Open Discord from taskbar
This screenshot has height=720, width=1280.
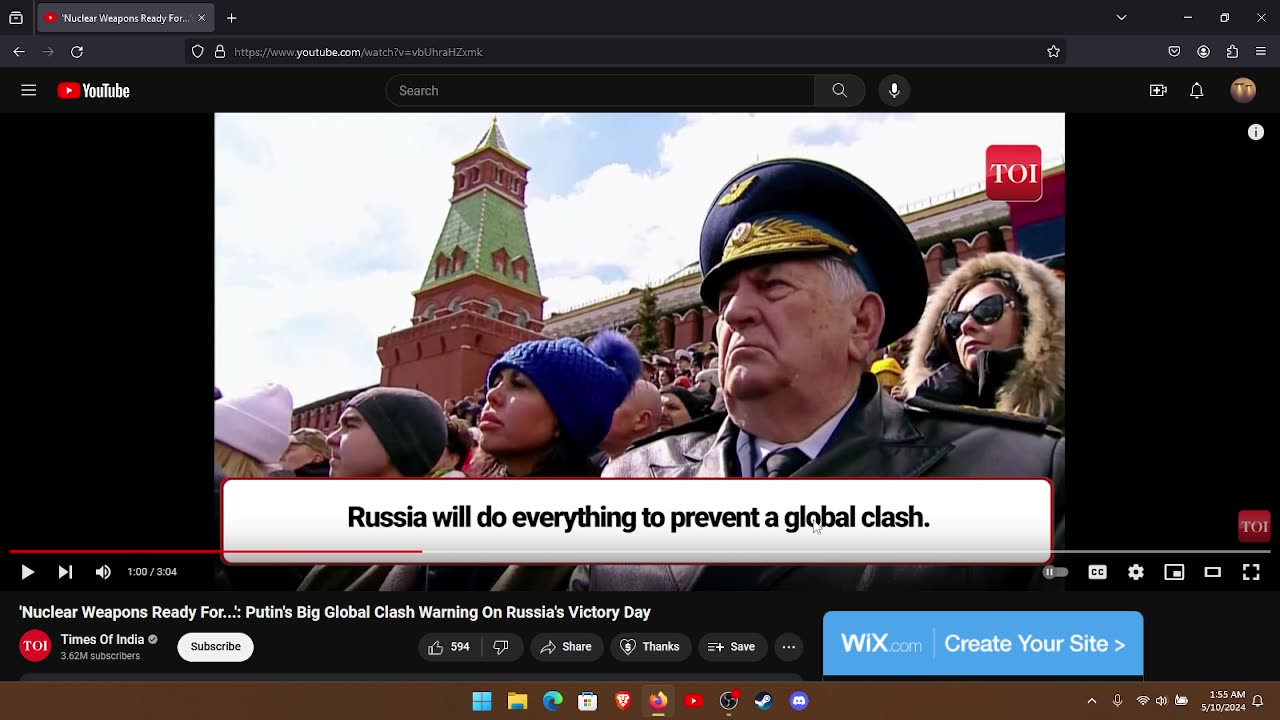tap(799, 701)
